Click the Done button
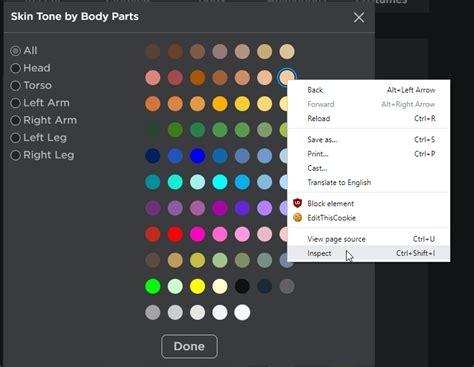 coord(189,346)
